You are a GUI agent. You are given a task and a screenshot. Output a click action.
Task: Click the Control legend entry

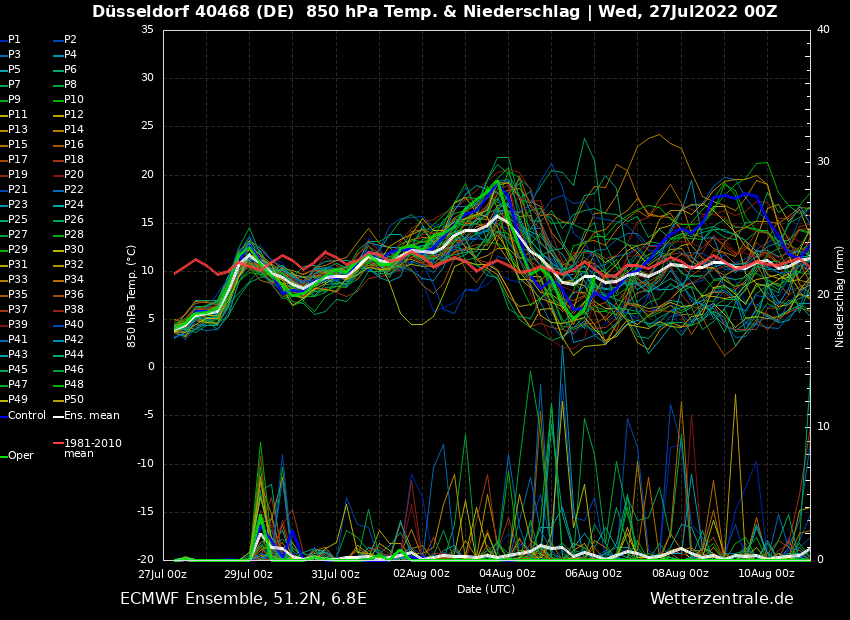[27, 415]
